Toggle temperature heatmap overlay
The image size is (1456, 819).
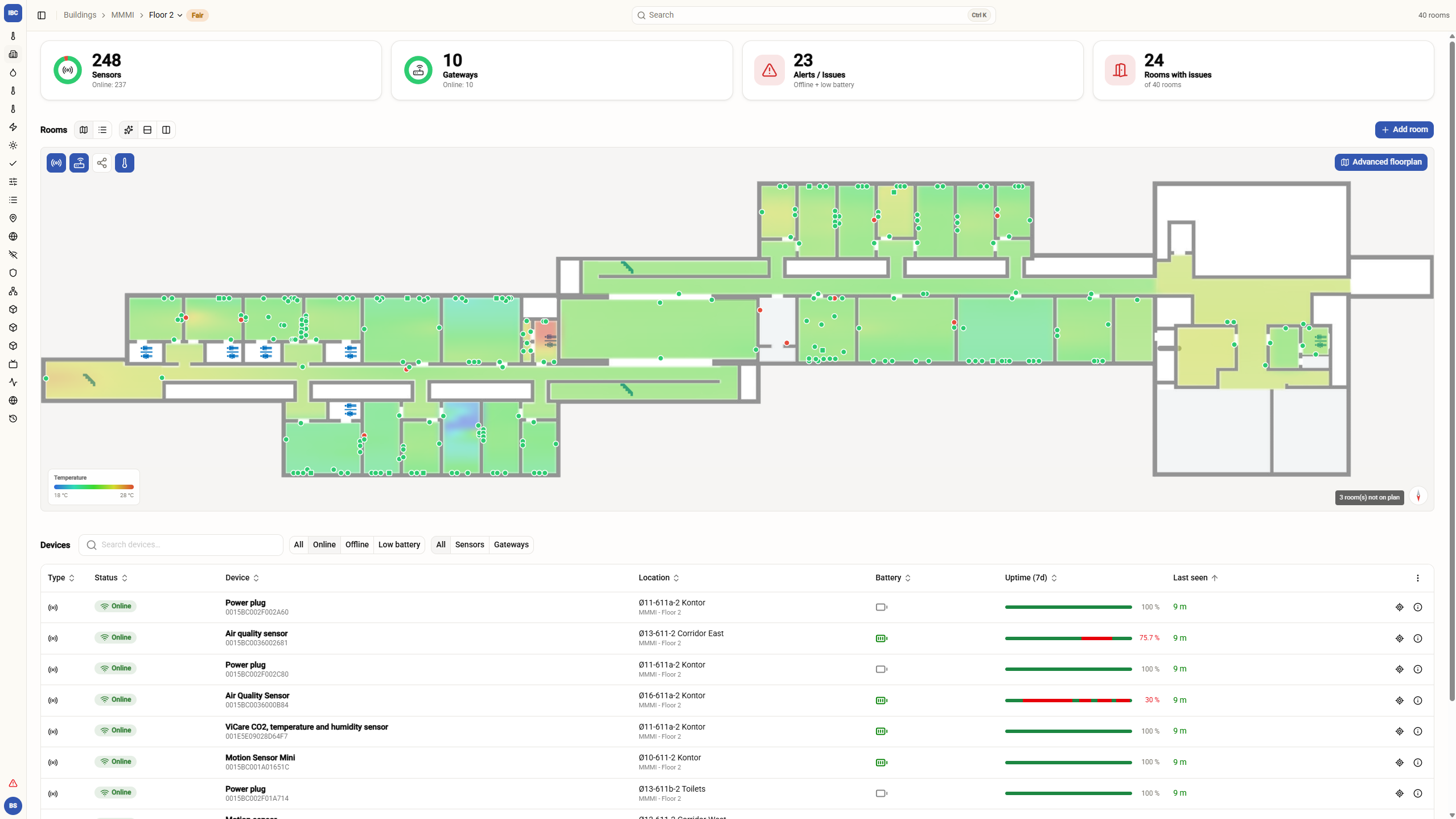pyautogui.click(x=125, y=163)
